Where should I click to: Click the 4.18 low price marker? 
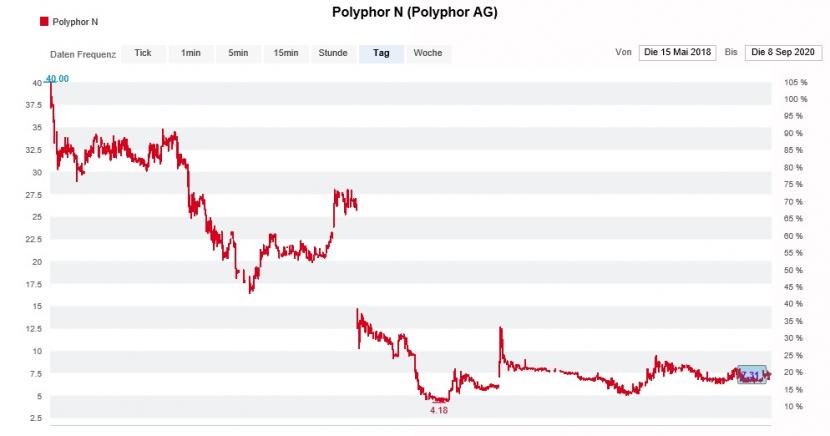pyautogui.click(x=439, y=410)
